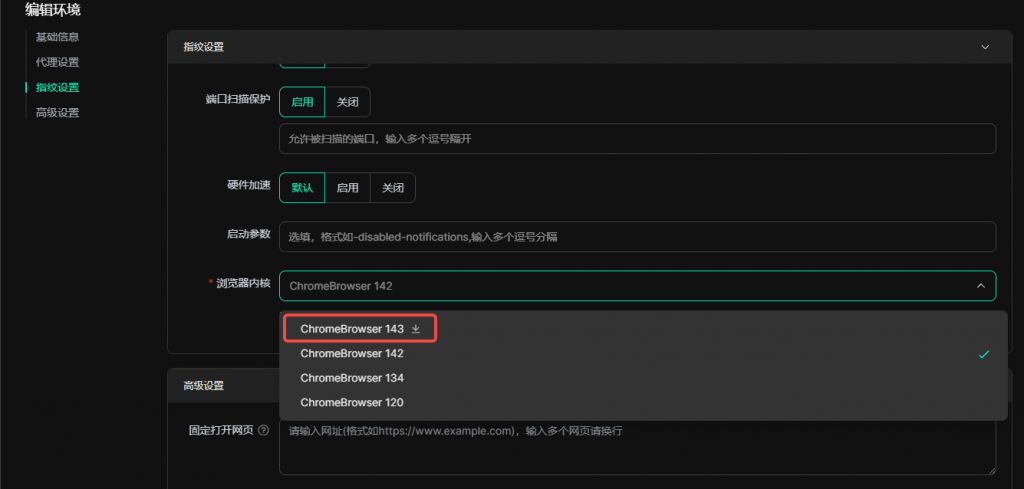
Task: Choose the ChromeBrowser 143 kernel option
Action: (x=352, y=329)
